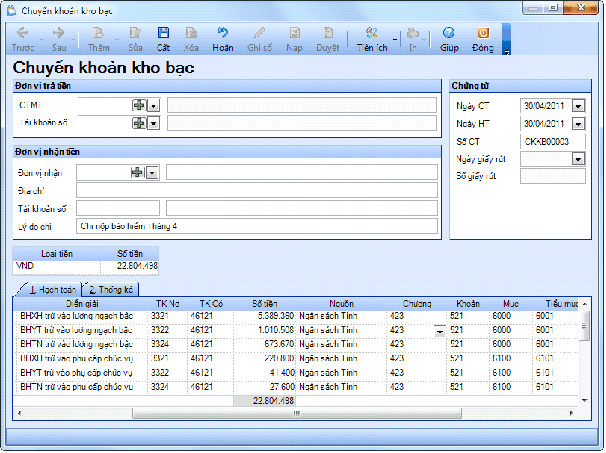This screenshot has height=453, width=606.
Task: Click the Duyệt (browse) toolbar icon
Action: pyautogui.click(x=328, y=39)
